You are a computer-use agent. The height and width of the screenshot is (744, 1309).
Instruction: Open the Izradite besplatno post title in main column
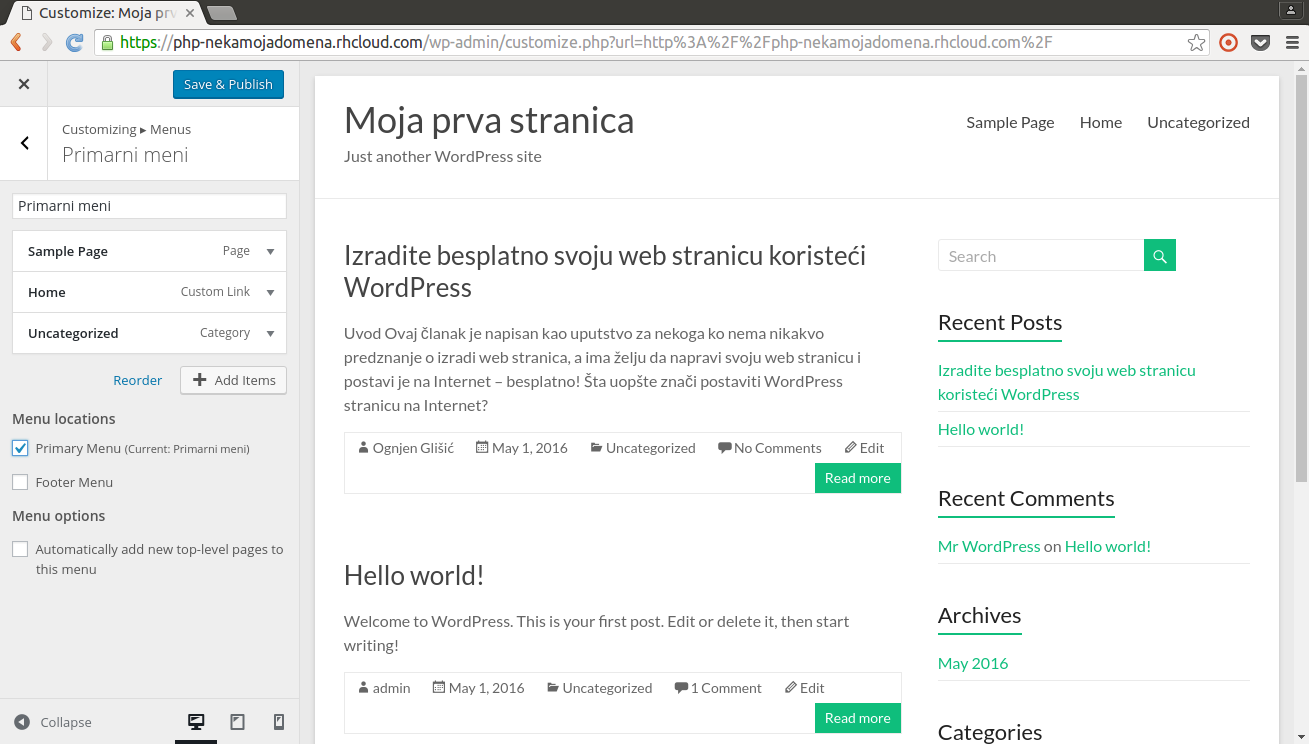[x=605, y=271]
